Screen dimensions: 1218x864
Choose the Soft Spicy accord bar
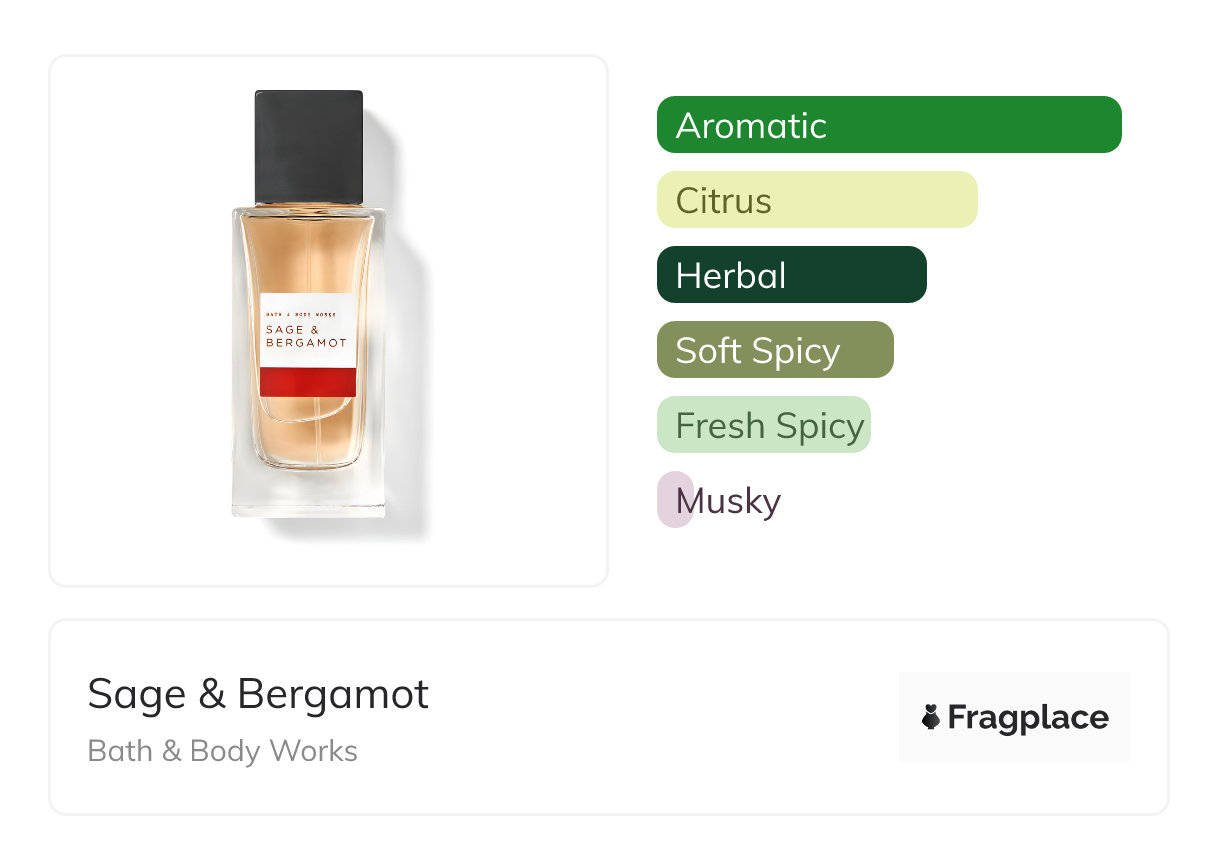pyautogui.click(x=774, y=350)
